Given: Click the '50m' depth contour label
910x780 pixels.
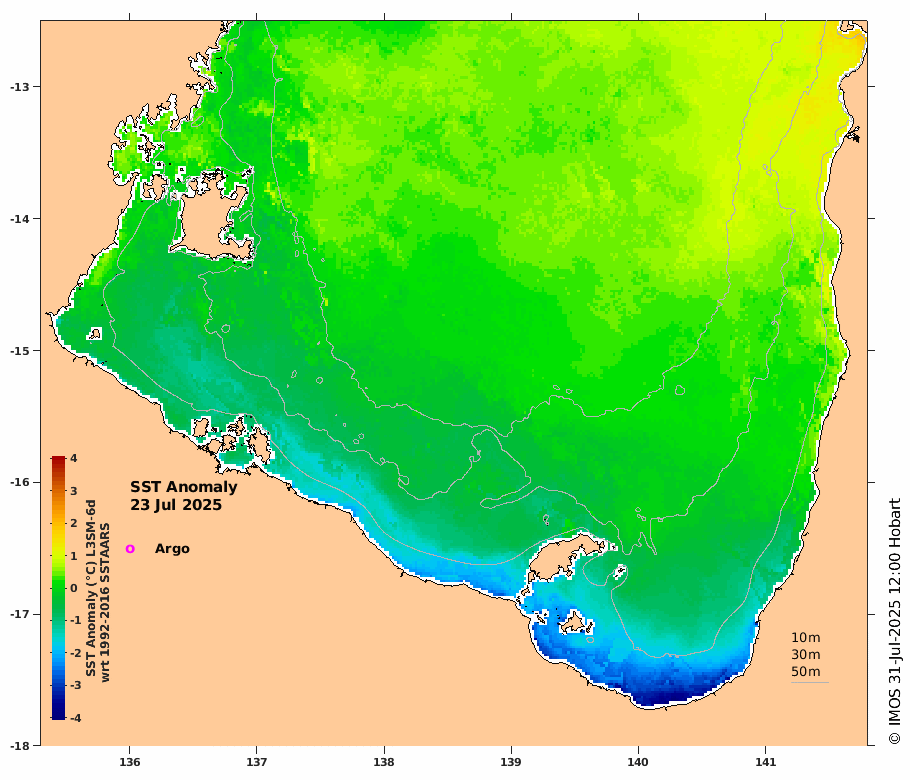Looking at the screenshot, I should coord(806,671).
